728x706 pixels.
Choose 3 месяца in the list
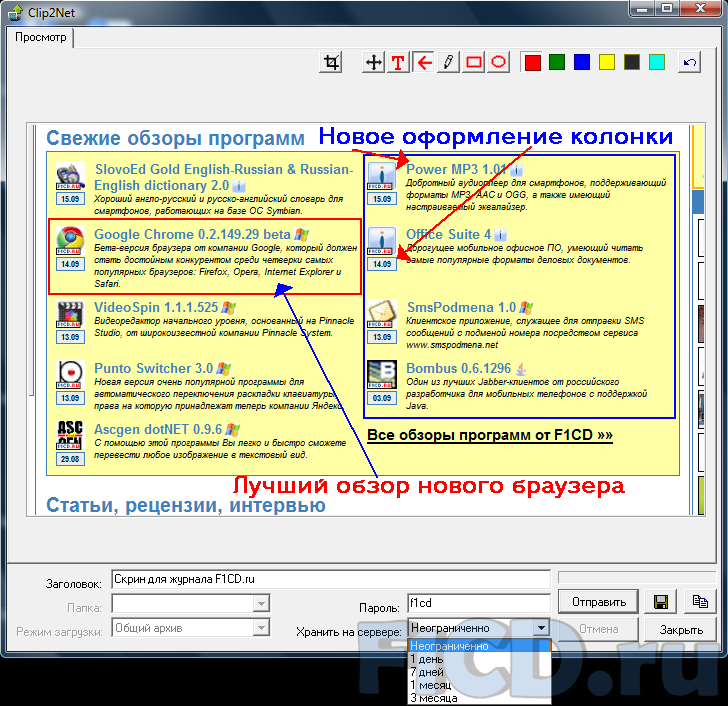[x=479, y=698]
